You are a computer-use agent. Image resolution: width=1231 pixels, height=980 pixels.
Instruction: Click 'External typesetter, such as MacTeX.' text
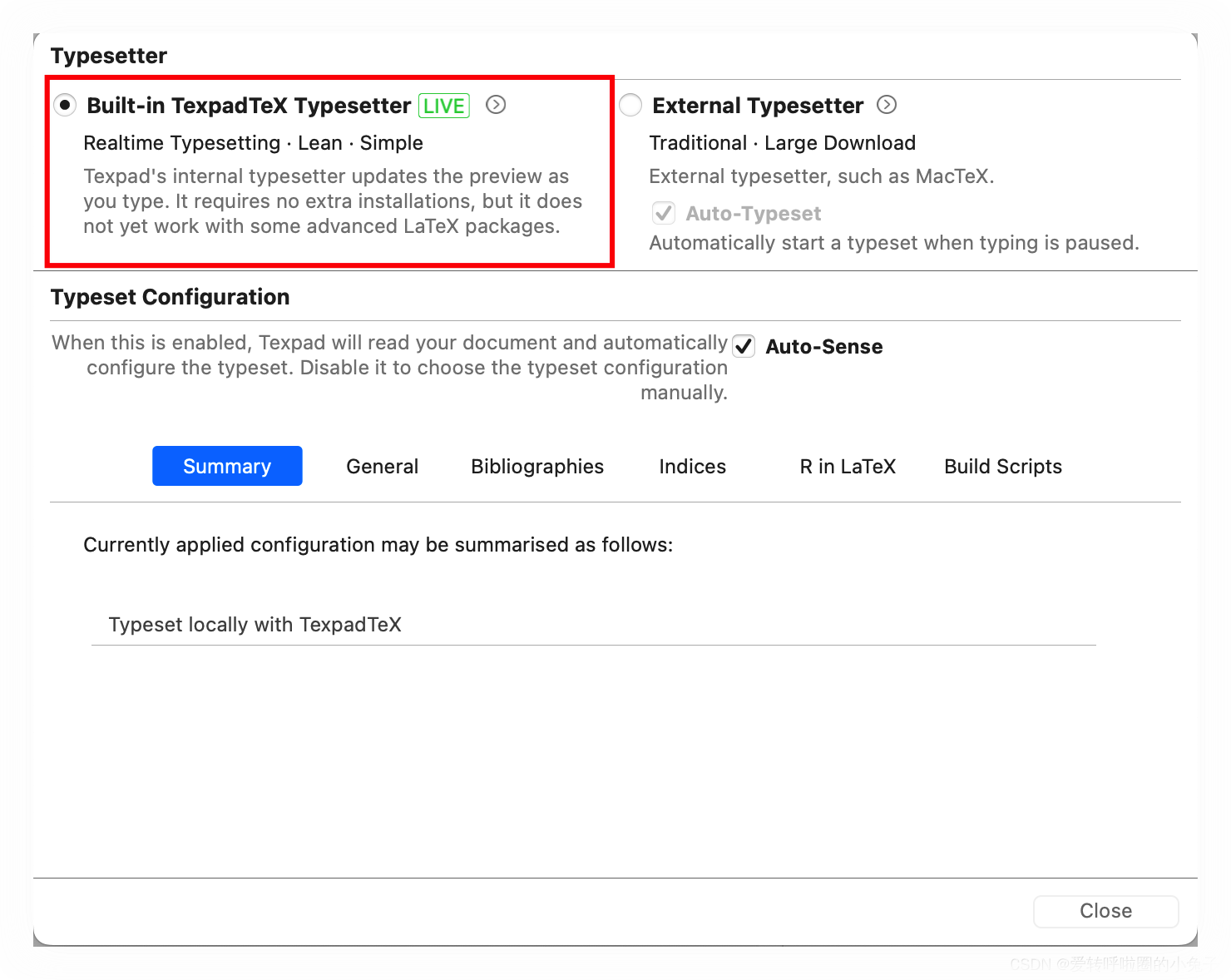[x=822, y=176]
